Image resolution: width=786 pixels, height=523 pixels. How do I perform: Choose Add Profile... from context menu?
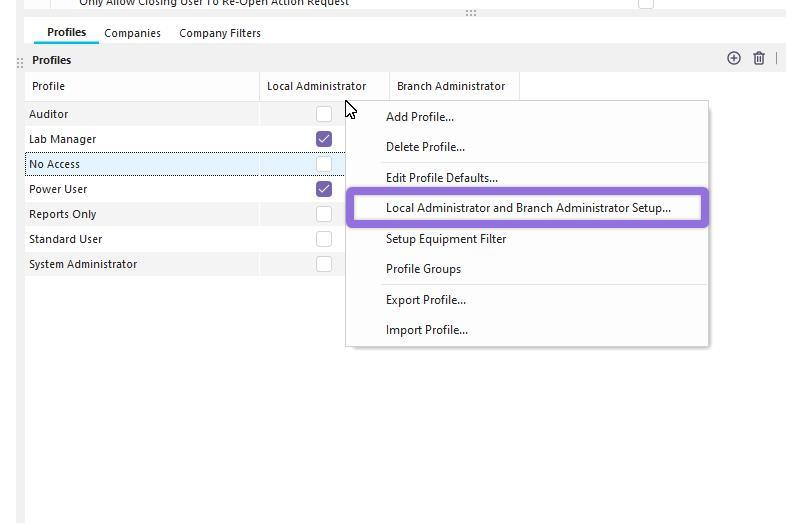420,117
